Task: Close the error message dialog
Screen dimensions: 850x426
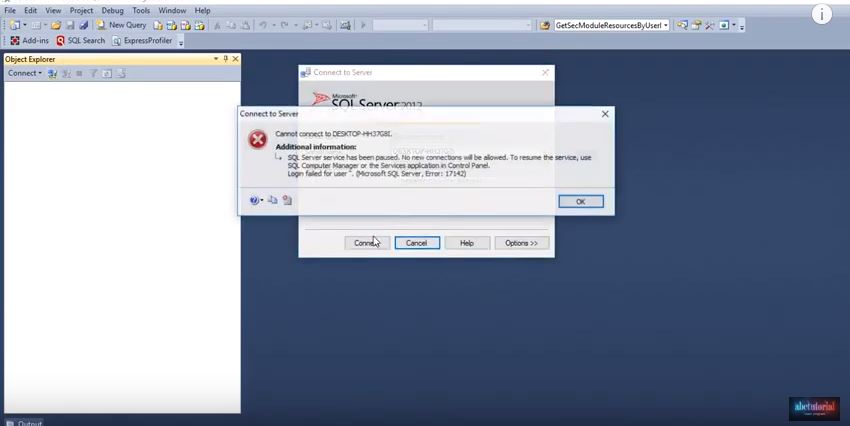Action: click(x=605, y=114)
